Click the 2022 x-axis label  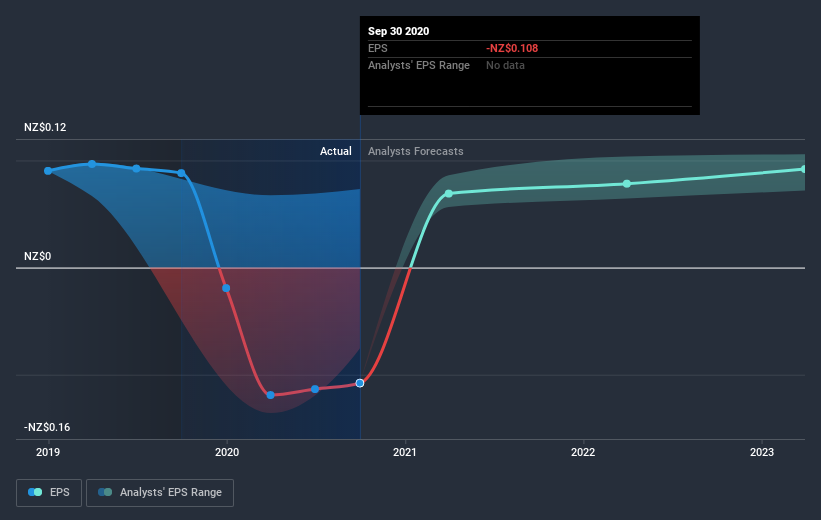[x=583, y=452]
